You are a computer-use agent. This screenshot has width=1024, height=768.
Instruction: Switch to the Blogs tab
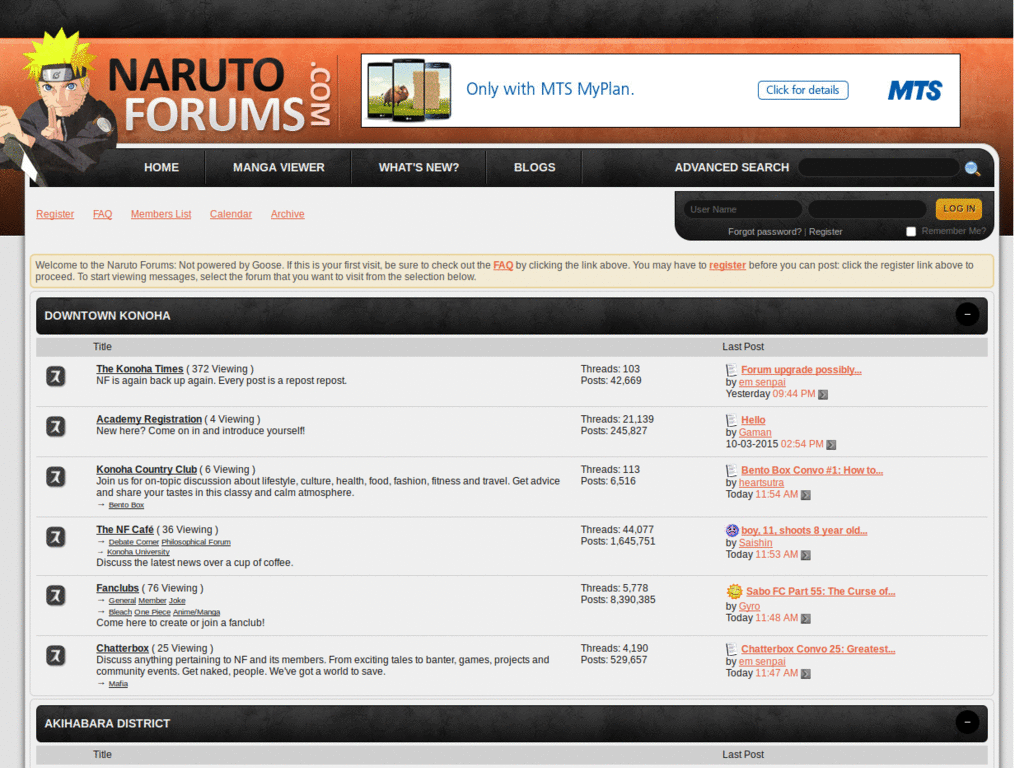pyautogui.click(x=534, y=167)
